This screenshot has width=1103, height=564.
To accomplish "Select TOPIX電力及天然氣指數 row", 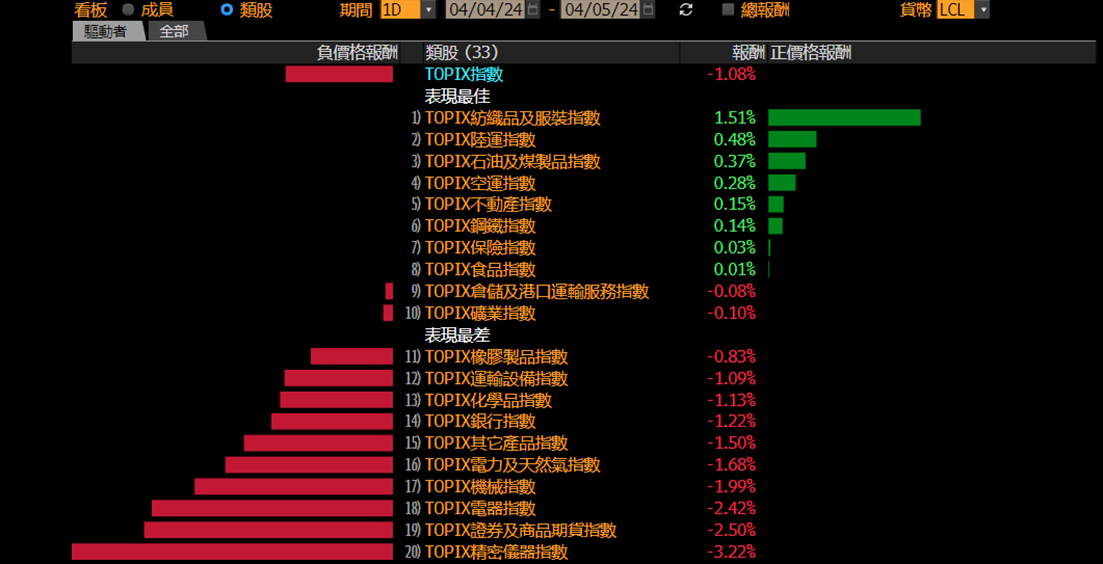I will 513,465.
